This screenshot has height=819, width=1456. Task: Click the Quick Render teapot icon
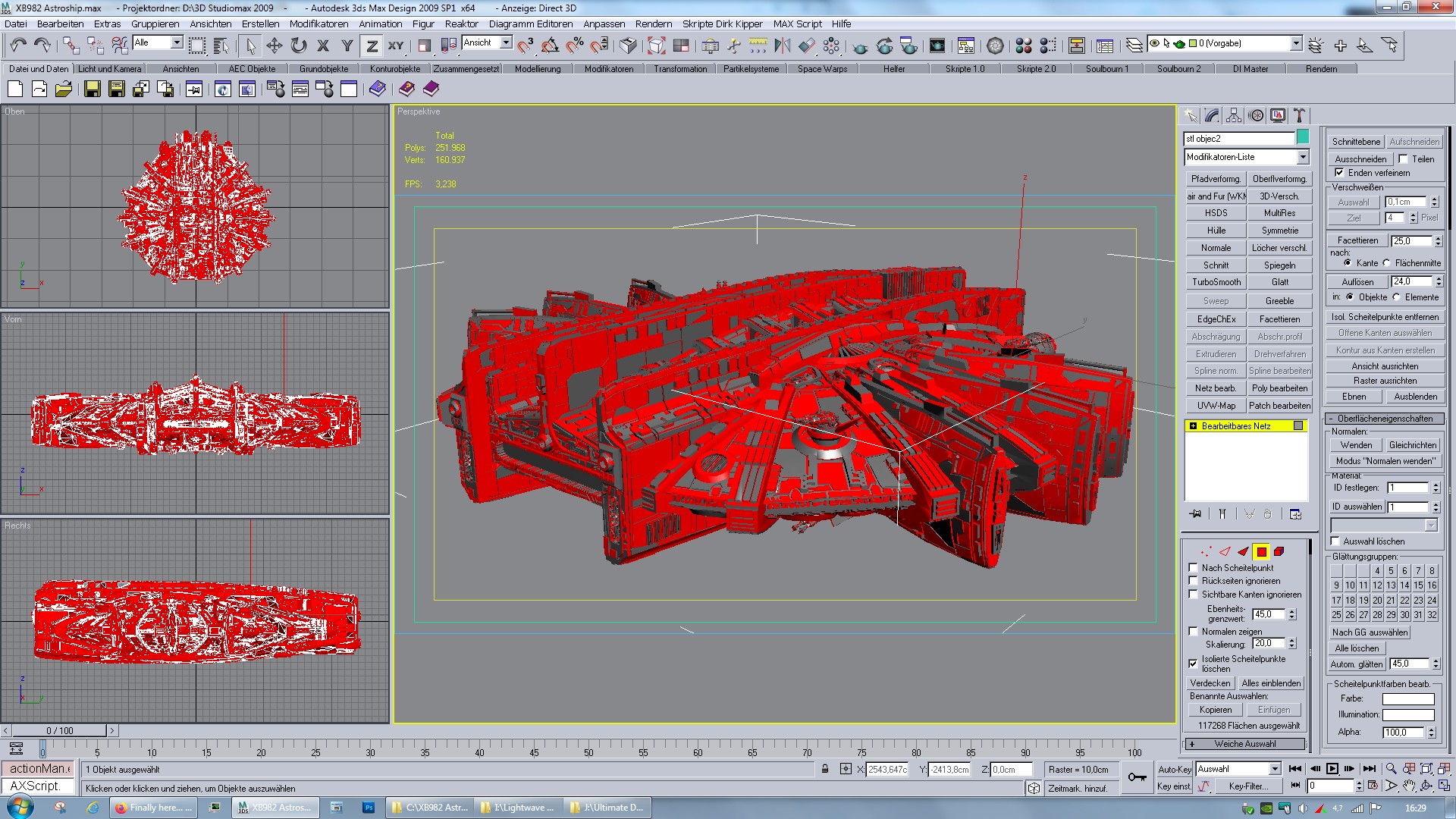point(860,45)
